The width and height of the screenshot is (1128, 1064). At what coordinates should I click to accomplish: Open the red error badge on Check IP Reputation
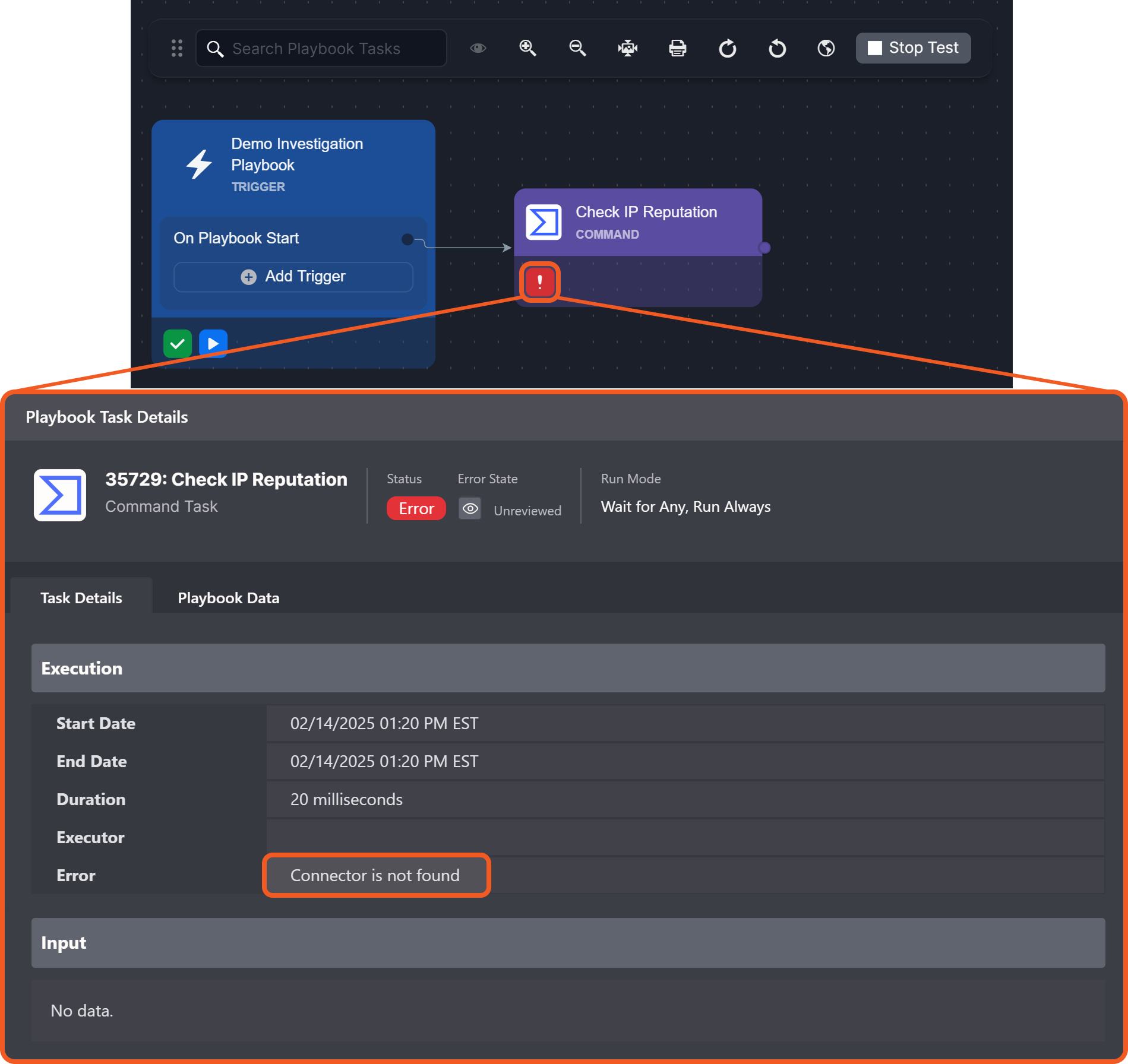pyautogui.click(x=539, y=282)
